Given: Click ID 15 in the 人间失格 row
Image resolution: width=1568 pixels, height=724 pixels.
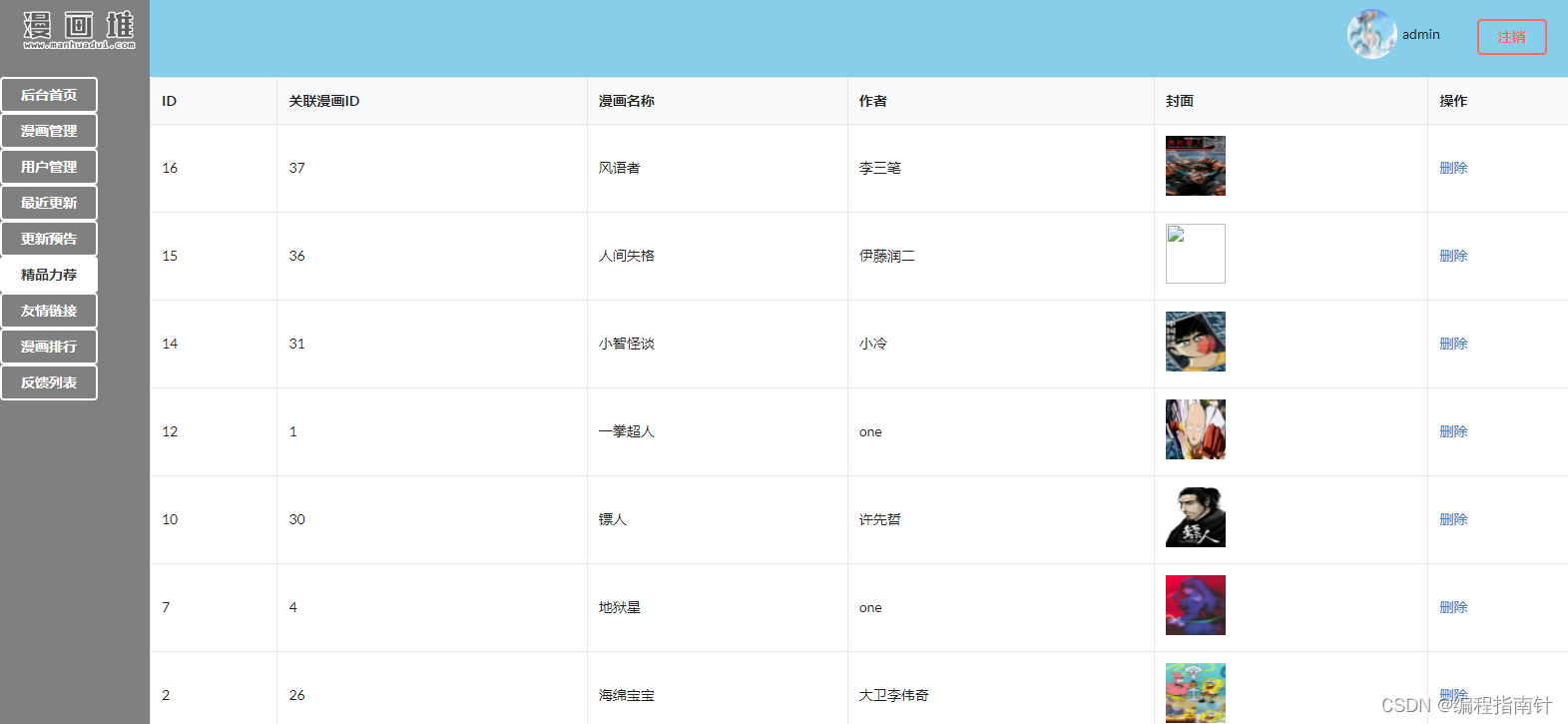Looking at the screenshot, I should 170,256.
